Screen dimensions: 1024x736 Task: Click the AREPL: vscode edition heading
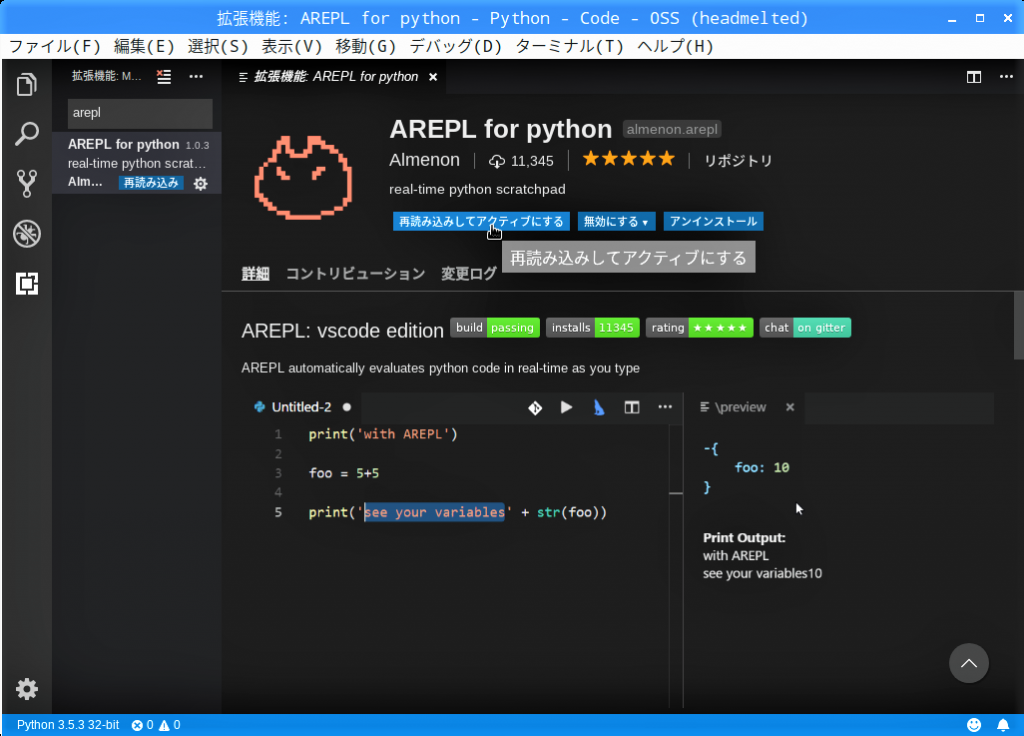(342, 330)
